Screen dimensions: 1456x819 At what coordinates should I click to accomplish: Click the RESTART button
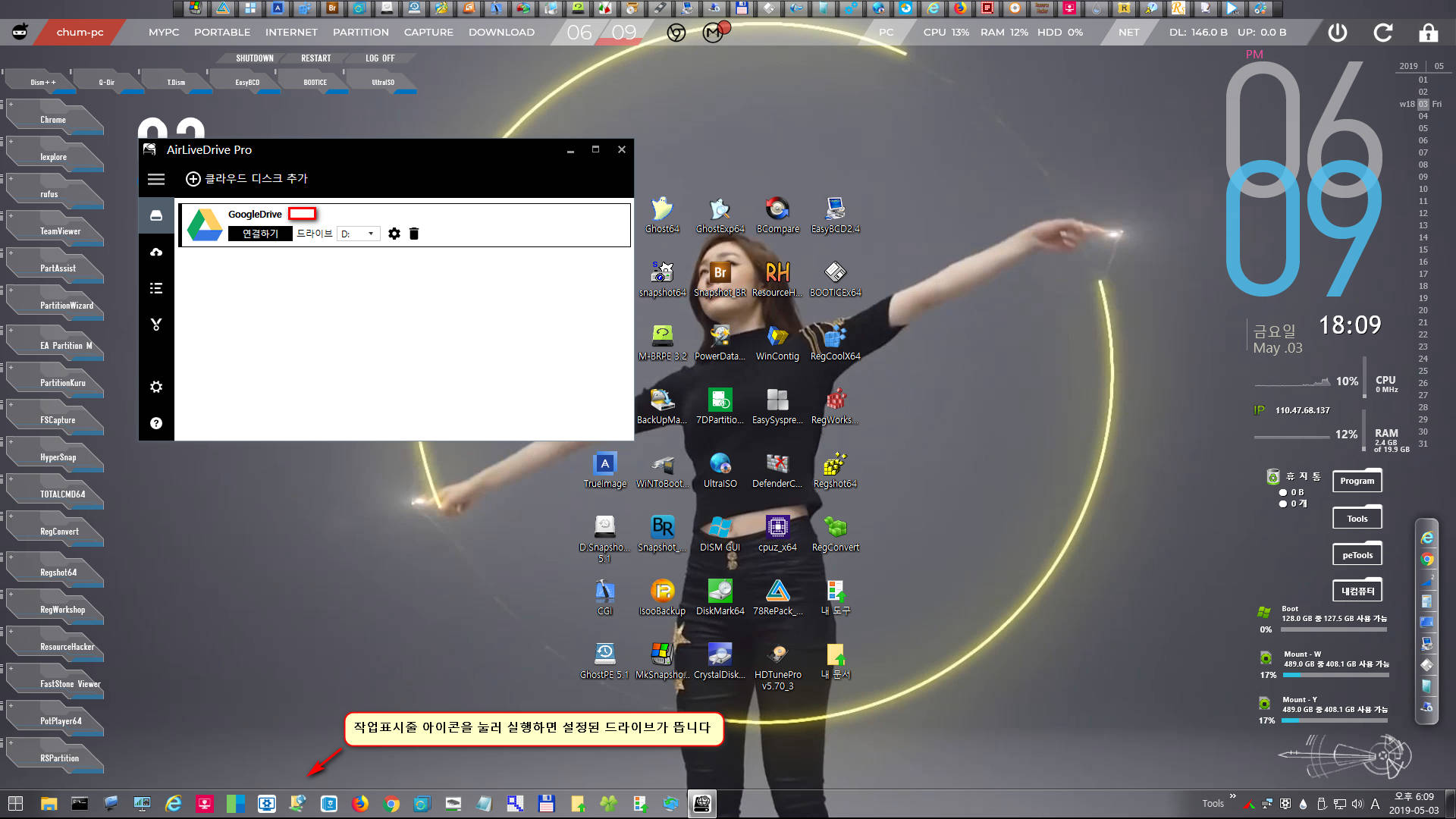316,58
